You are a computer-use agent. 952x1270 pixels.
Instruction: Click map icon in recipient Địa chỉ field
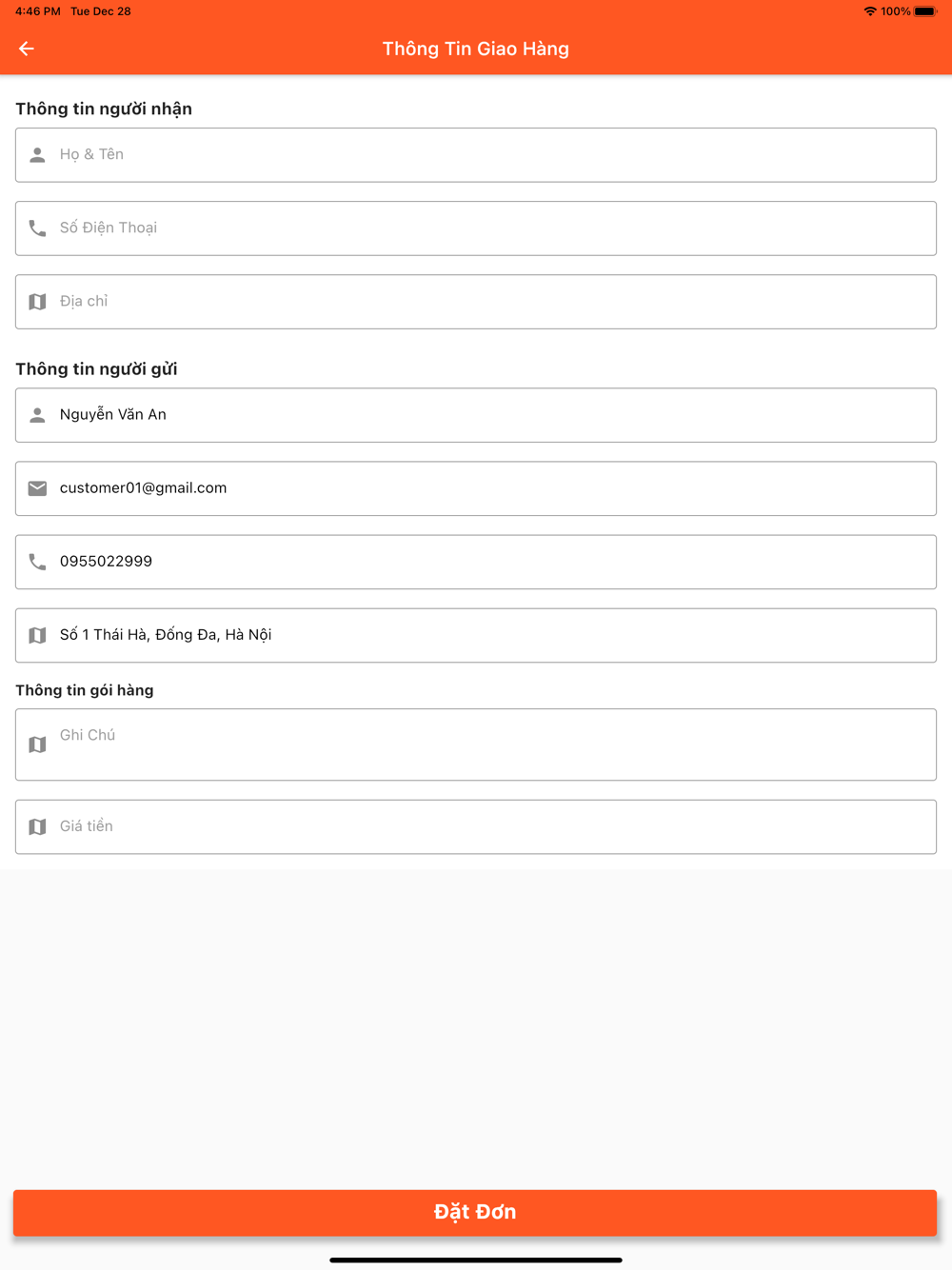click(x=37, y=302)
